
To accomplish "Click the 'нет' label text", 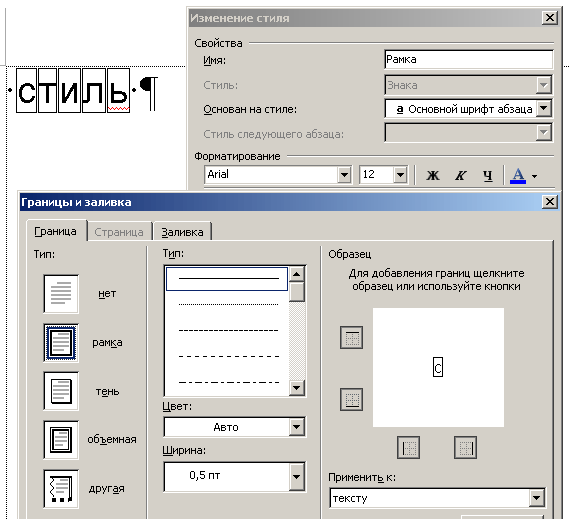I will (107, 294).
